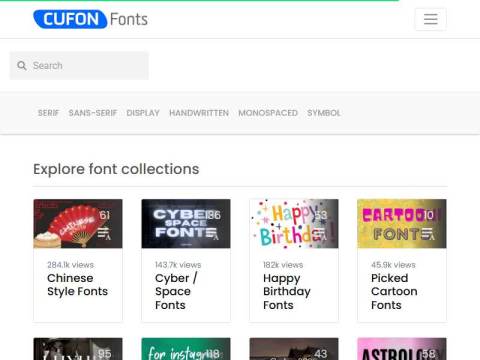The width and height of the screenshot is (480, 360).
Task: Open the Astrology collection thumbnail
Action: tap(402, 349)
